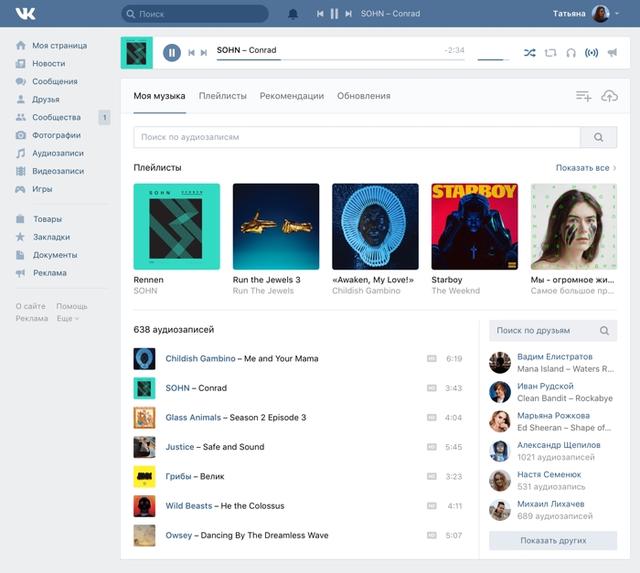The height and width of the screenshot is (573, 640).
Task: Open the add playlist icon
Action: point(583,96)
